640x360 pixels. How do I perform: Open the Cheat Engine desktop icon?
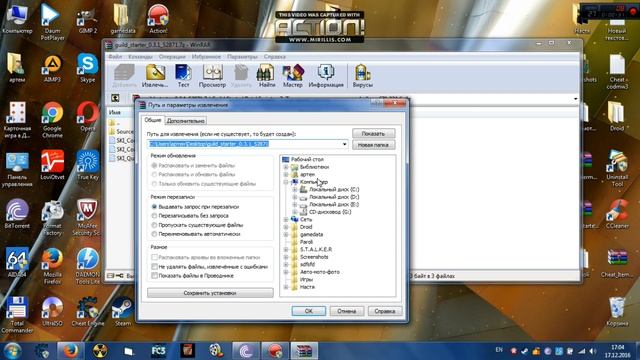87,311
